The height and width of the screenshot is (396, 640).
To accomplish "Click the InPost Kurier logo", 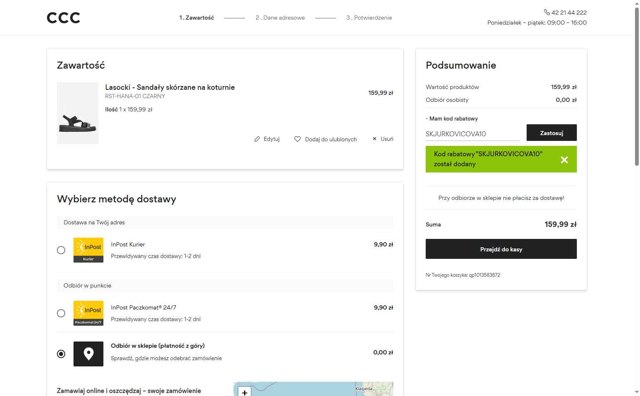I will click(88, 250).
